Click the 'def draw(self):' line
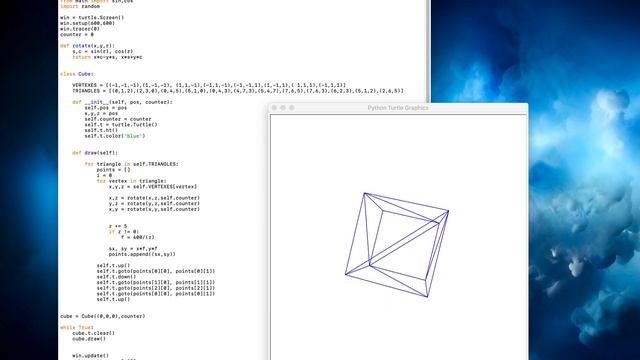Image resolution: width=640 pixels, height=360 pixels. pyautogui.click(x=95, y=153)
